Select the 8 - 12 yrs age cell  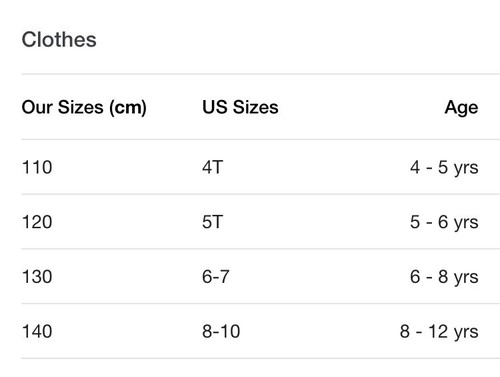pos(439,332)
